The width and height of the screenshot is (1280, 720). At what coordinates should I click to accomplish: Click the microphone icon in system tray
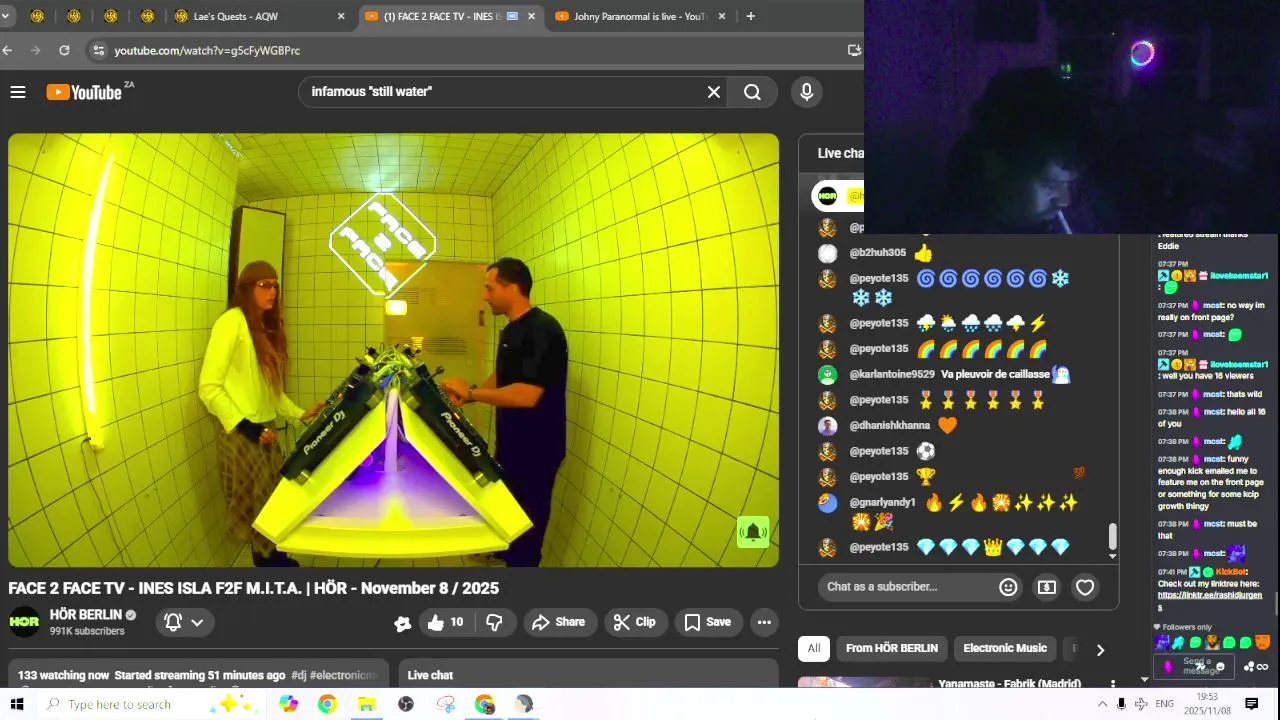tap(1121, 704)
